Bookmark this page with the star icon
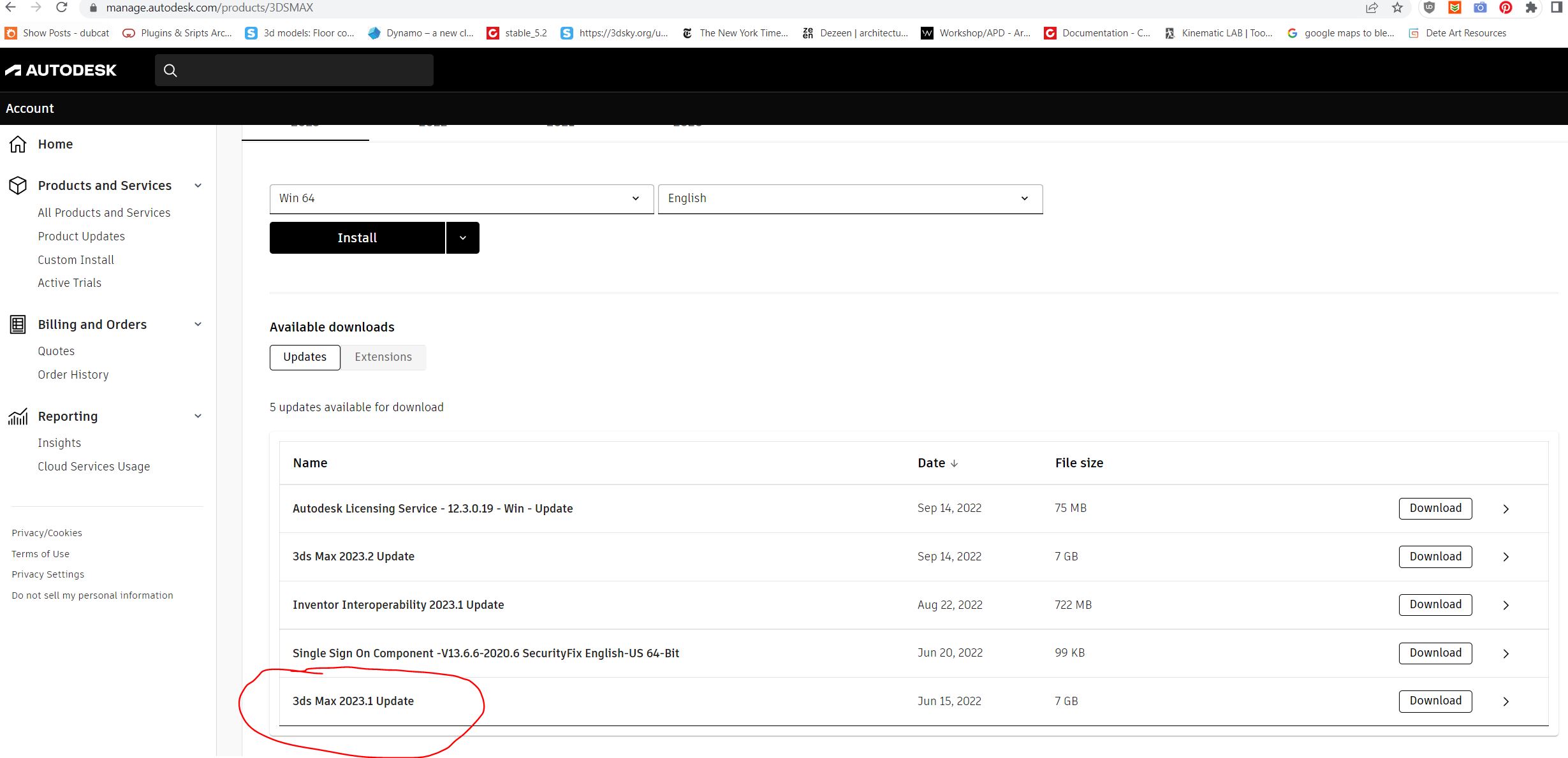Viewport: 1568px width, 758px height. point(1397,8)
